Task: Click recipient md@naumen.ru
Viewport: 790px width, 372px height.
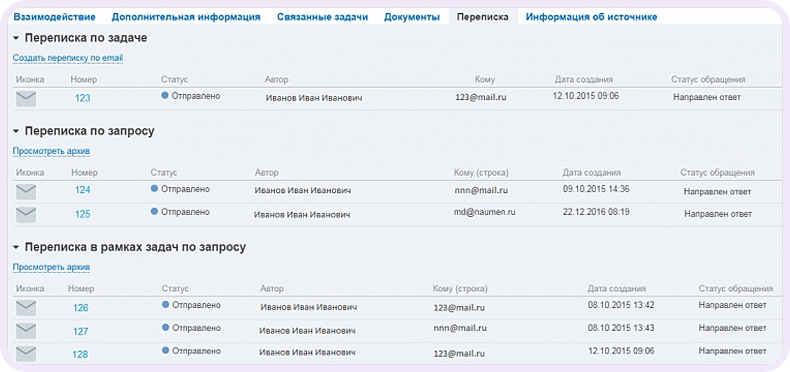Action: point(485,213)
